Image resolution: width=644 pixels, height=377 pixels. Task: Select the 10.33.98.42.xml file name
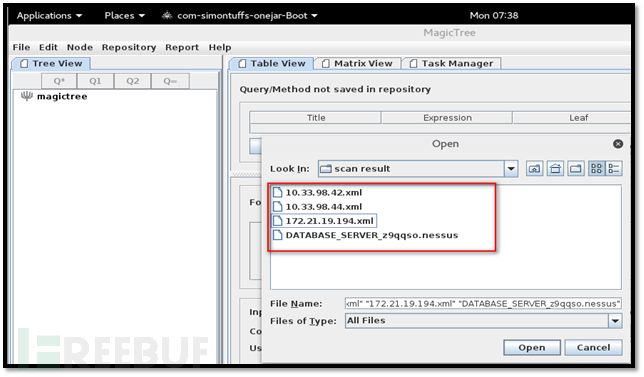click(x=324, y=192)
